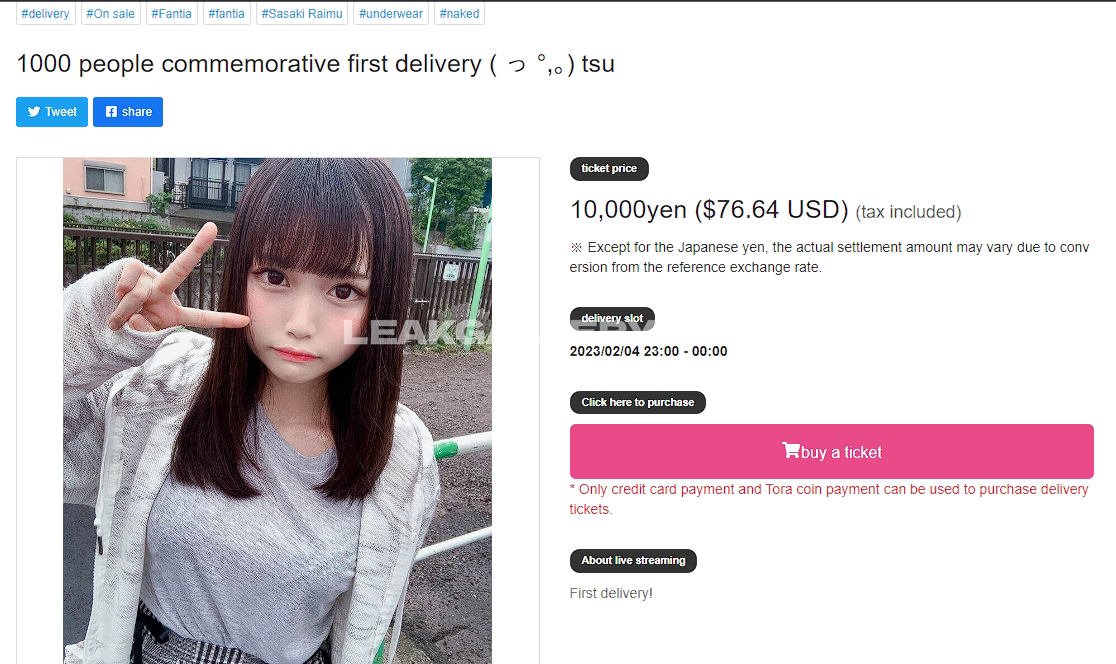Open the #On sale tag
1116x664 pixels.
point(110,14)
